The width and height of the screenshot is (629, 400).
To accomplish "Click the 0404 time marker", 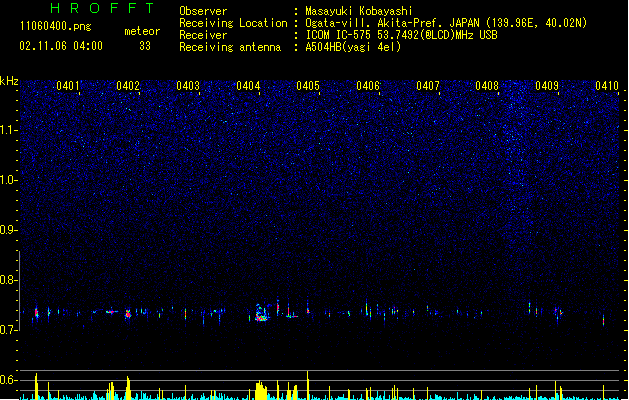I will click(248, 86).
